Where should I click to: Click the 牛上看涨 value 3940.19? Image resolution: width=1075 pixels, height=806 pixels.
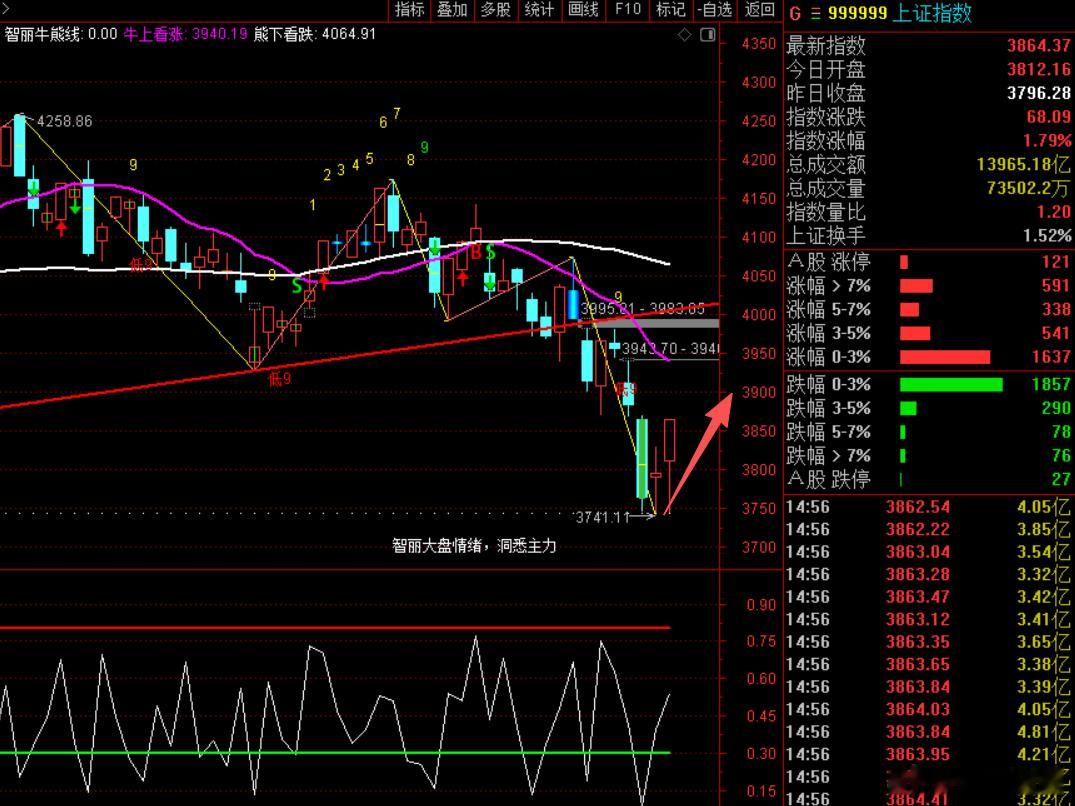(x=219, y=34)
